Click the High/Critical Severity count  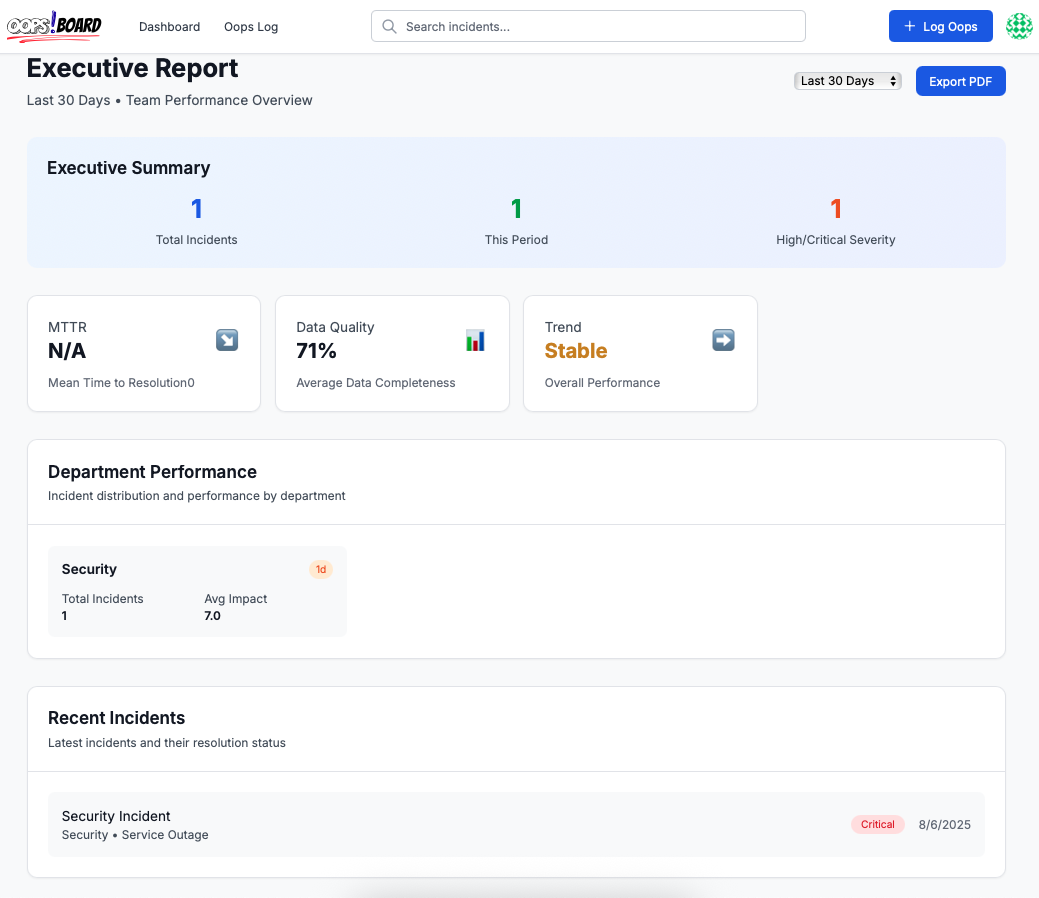click(836, 209)
